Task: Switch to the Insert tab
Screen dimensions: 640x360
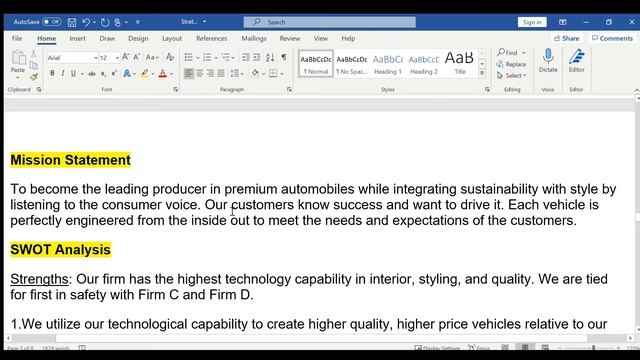Action: [77, 38]
